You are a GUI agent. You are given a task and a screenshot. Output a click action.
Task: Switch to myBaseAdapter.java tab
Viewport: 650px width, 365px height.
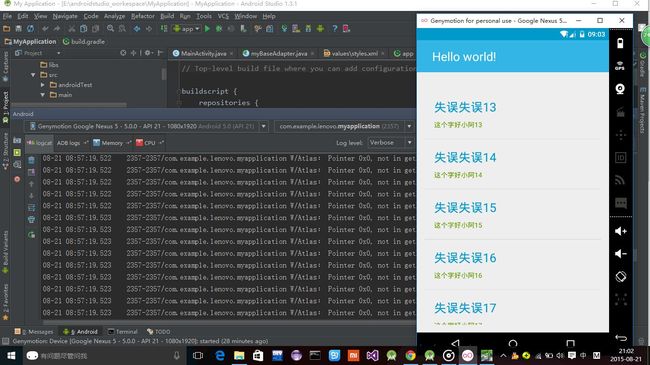point(279,53)
